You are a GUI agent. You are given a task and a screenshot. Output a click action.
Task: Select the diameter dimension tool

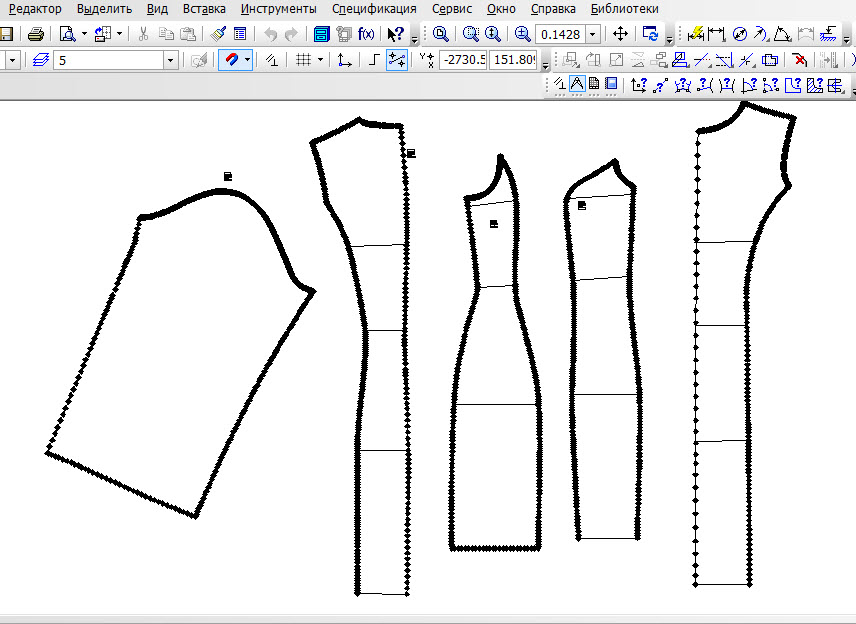[x=740, y=34]
